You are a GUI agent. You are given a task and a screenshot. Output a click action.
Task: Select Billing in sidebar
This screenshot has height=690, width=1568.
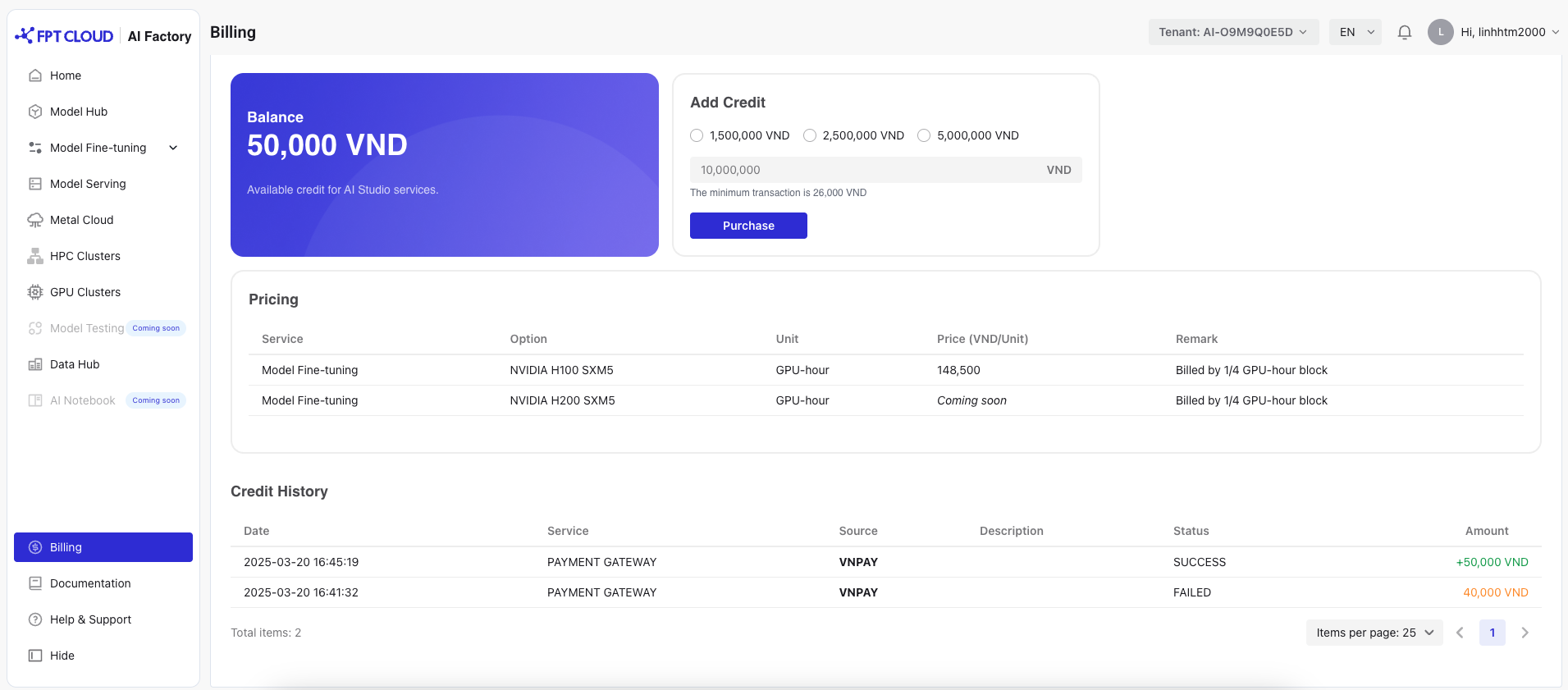click(x=103, y=547)
